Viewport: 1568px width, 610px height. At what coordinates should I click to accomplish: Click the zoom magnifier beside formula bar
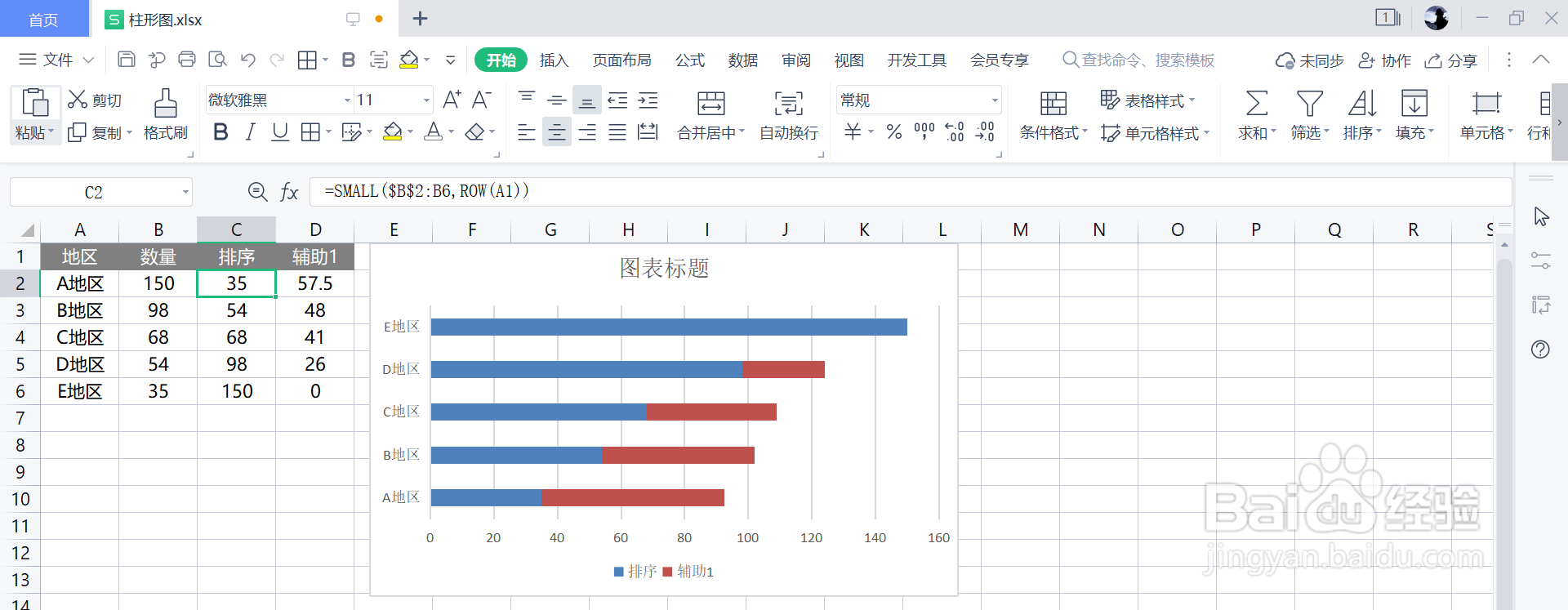(x=257, y=192)
